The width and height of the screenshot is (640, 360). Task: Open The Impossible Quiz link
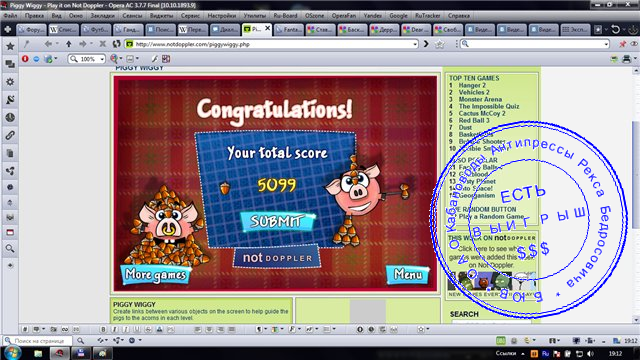489,106
